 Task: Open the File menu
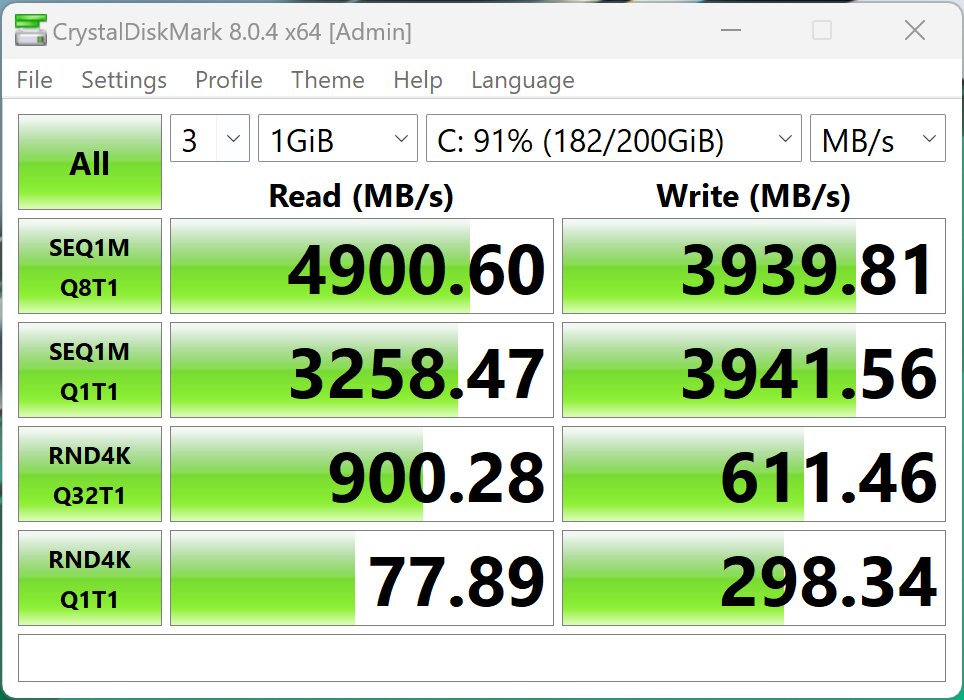pos(34,80)
